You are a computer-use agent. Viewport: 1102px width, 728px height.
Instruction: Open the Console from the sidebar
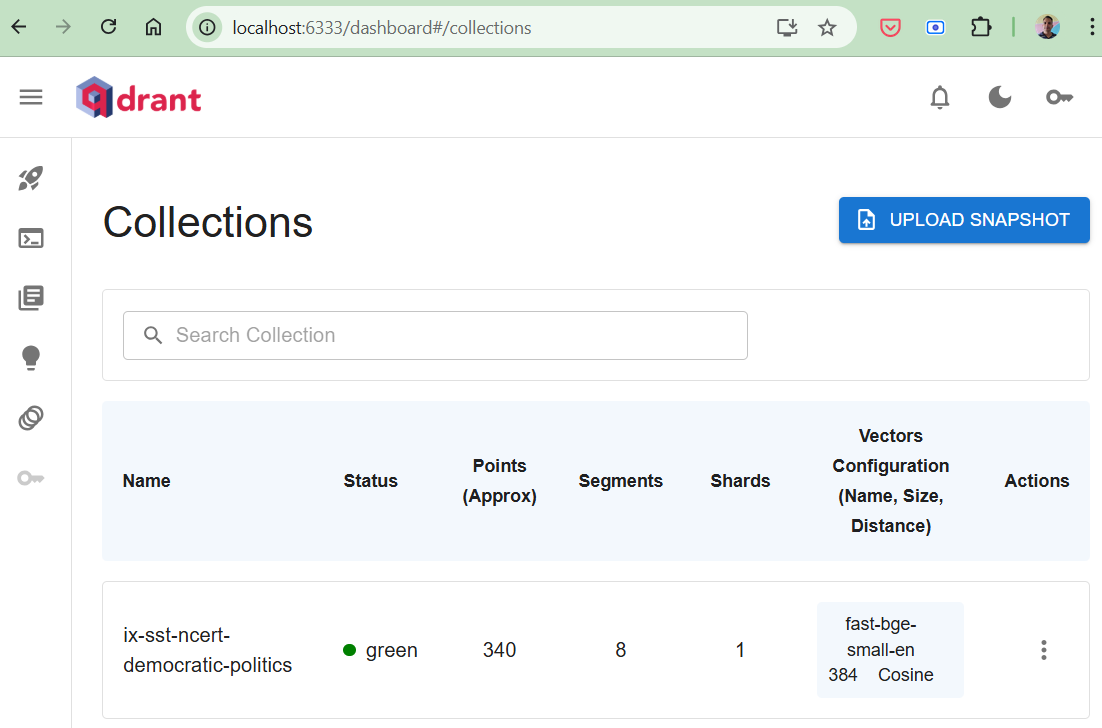31,238
